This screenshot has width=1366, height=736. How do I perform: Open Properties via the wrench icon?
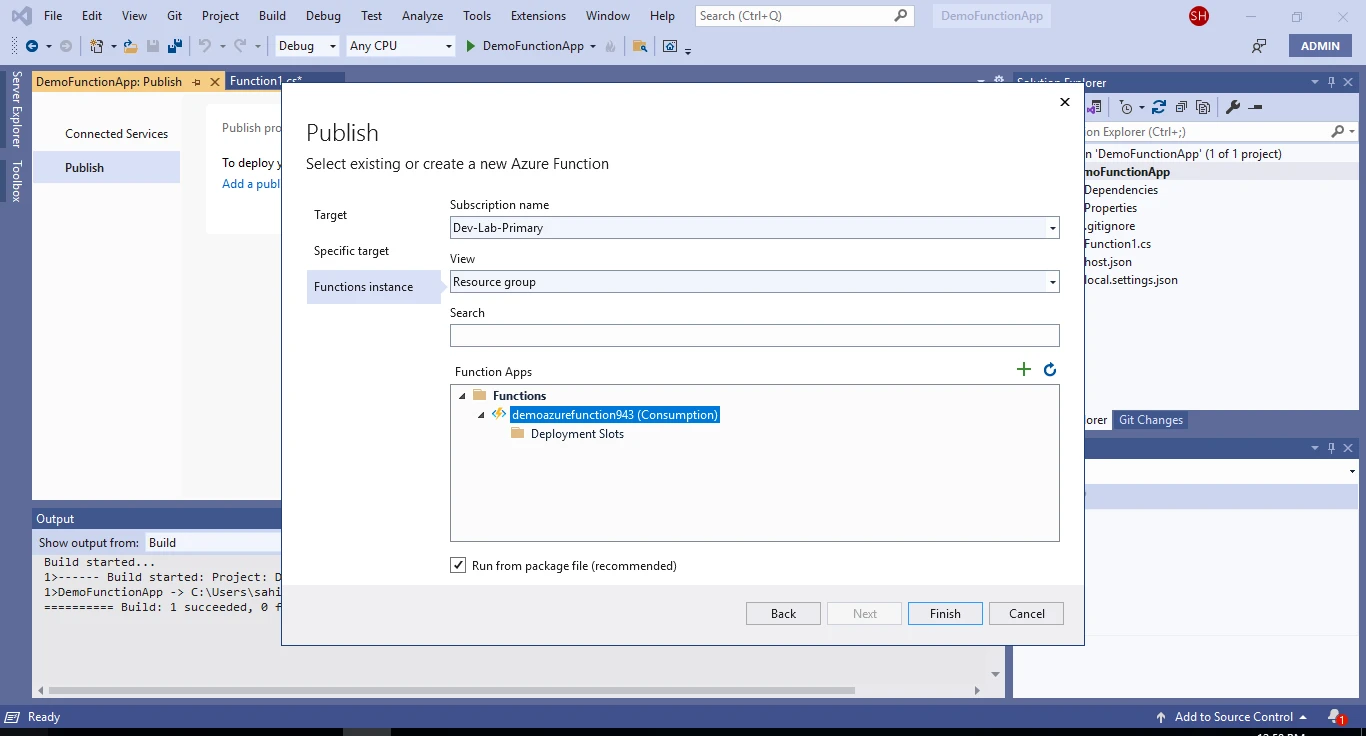point(1235,106)
